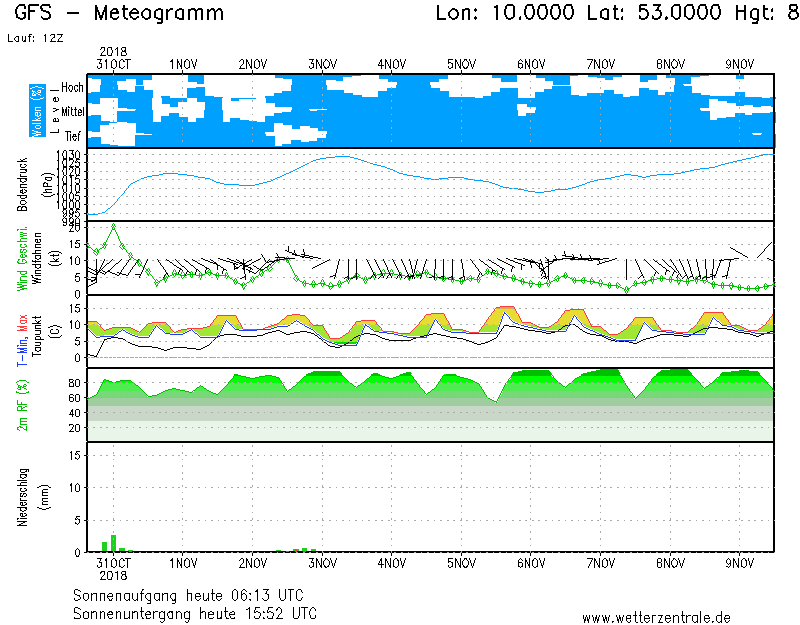
Task: Click the 9NOV marker on the bottom time axis
Action: [x=740, y=564]
